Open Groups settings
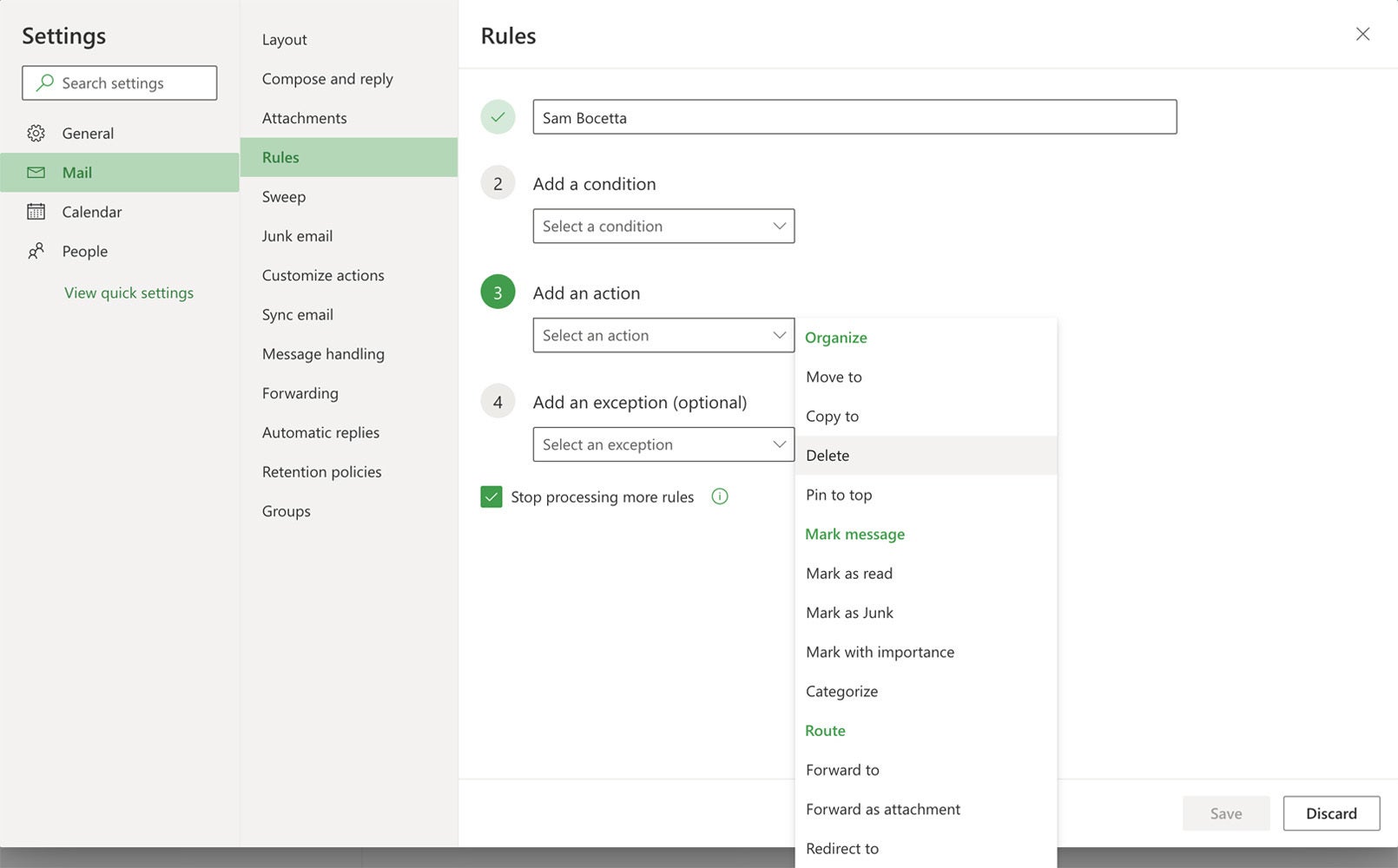The width and height of the screenshot is (1398, 868). [x=348, y=511]
